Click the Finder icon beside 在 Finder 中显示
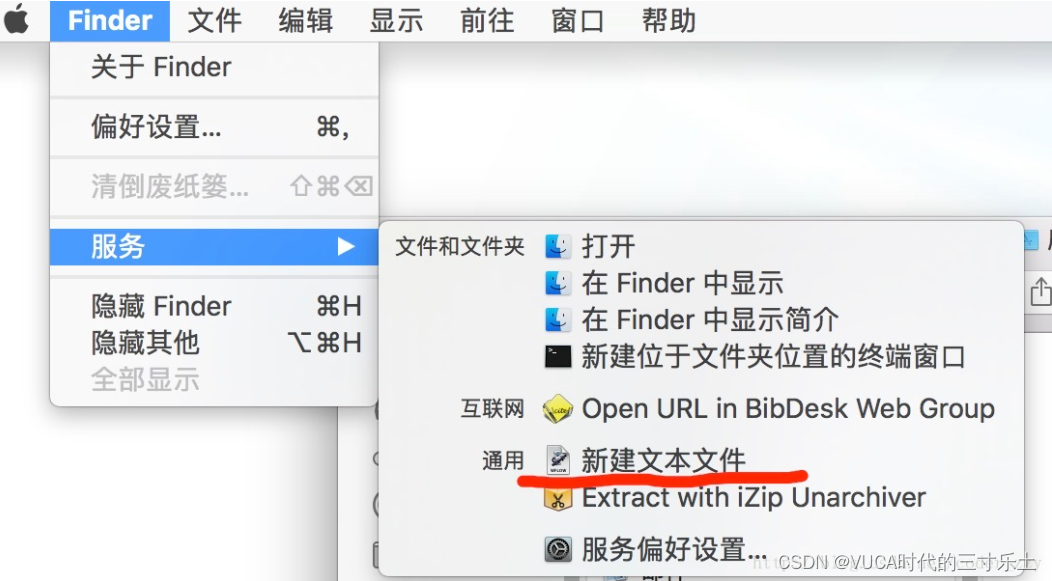1052x581 pixels. click(x=558, y=283)
